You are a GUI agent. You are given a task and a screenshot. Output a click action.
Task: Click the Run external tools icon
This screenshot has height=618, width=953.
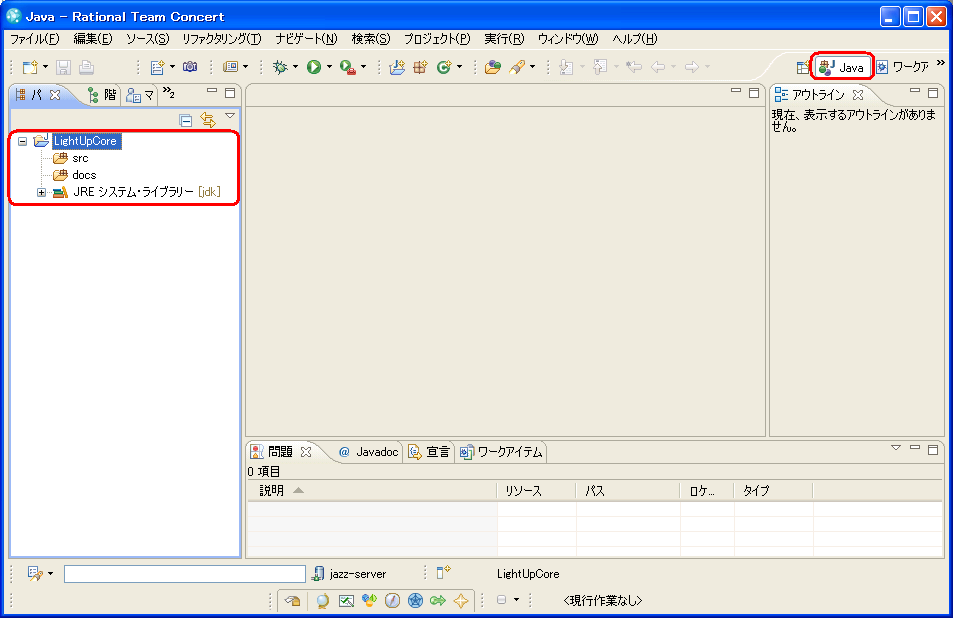coord(348,67)
